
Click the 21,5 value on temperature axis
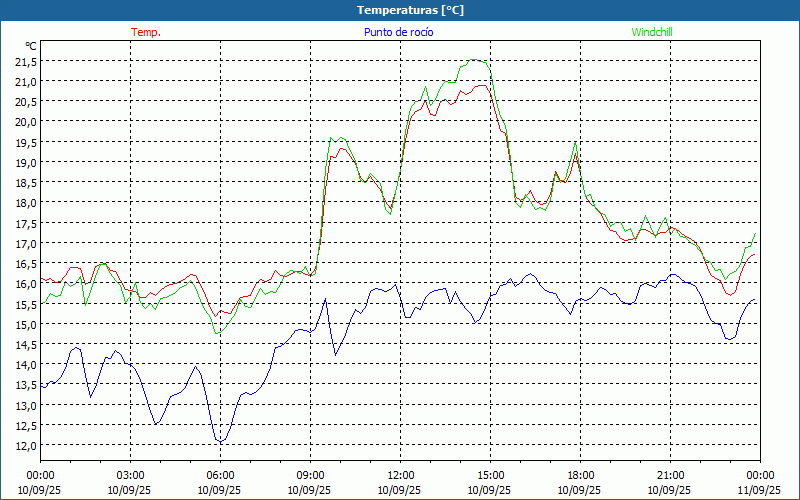coord(25,61)
